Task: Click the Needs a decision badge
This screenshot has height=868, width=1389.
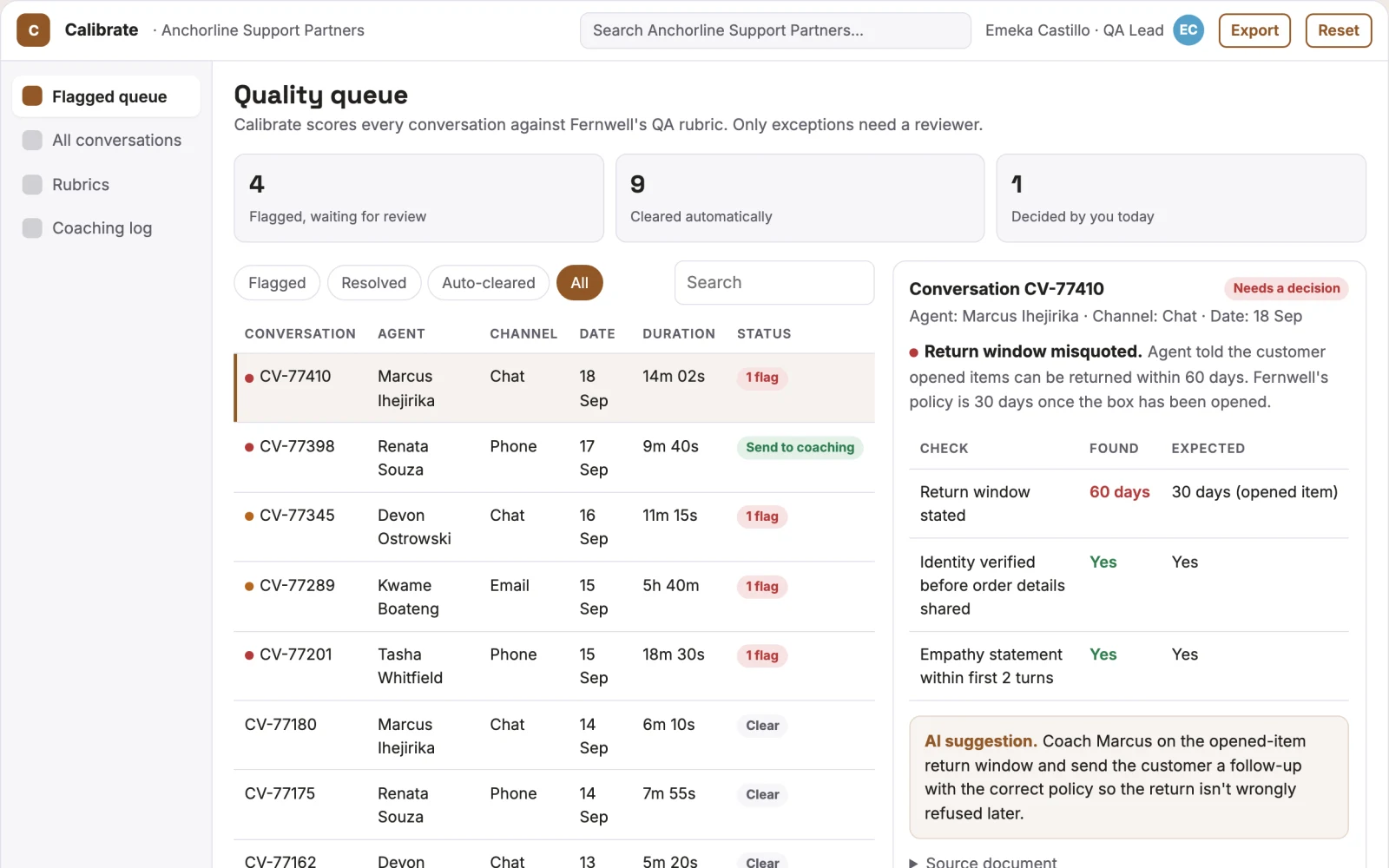Action: click(1287, 288)
